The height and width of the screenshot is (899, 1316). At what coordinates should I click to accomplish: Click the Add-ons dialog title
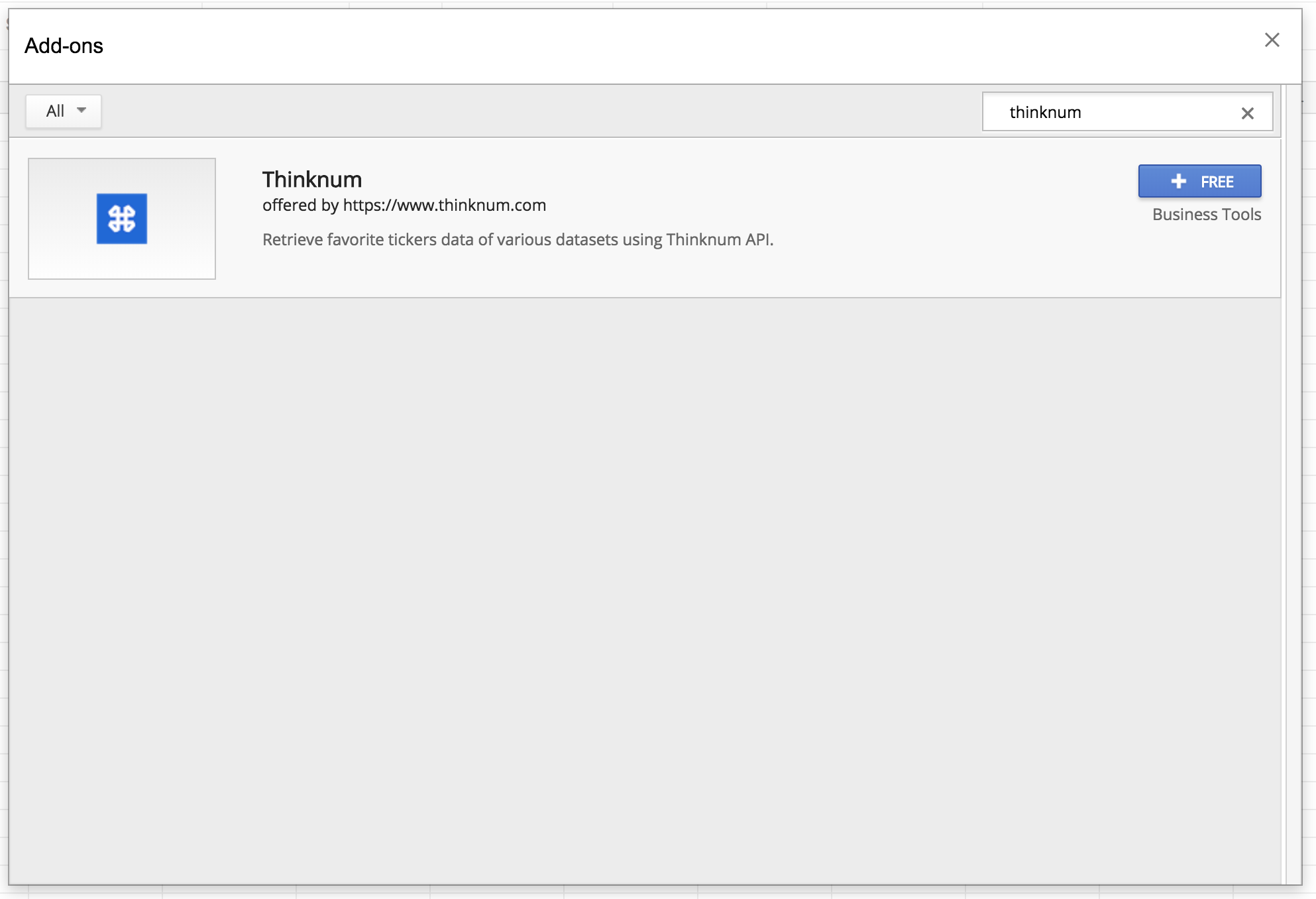(64, 46)
